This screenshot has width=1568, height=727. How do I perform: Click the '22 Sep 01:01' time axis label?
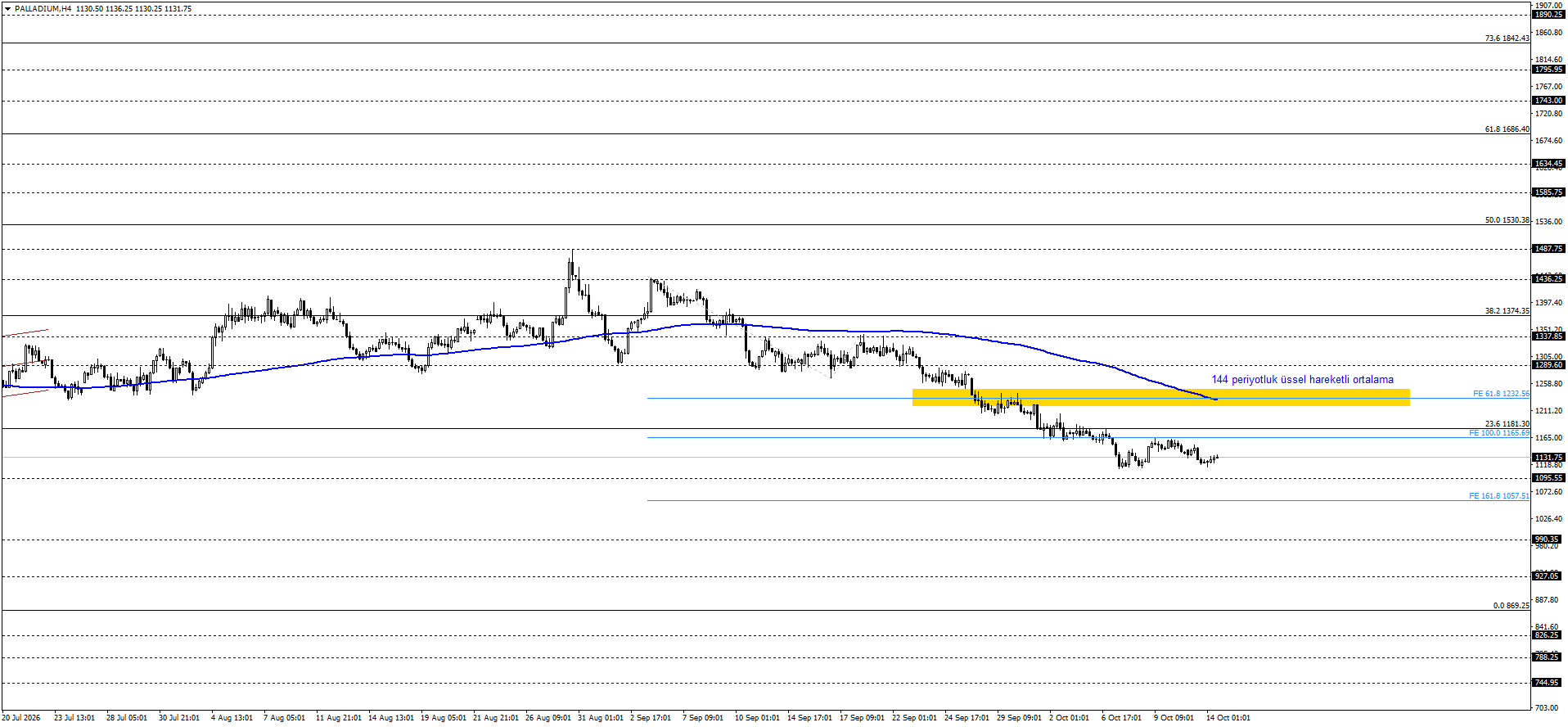pyautogui.click(x=914, y=718)
